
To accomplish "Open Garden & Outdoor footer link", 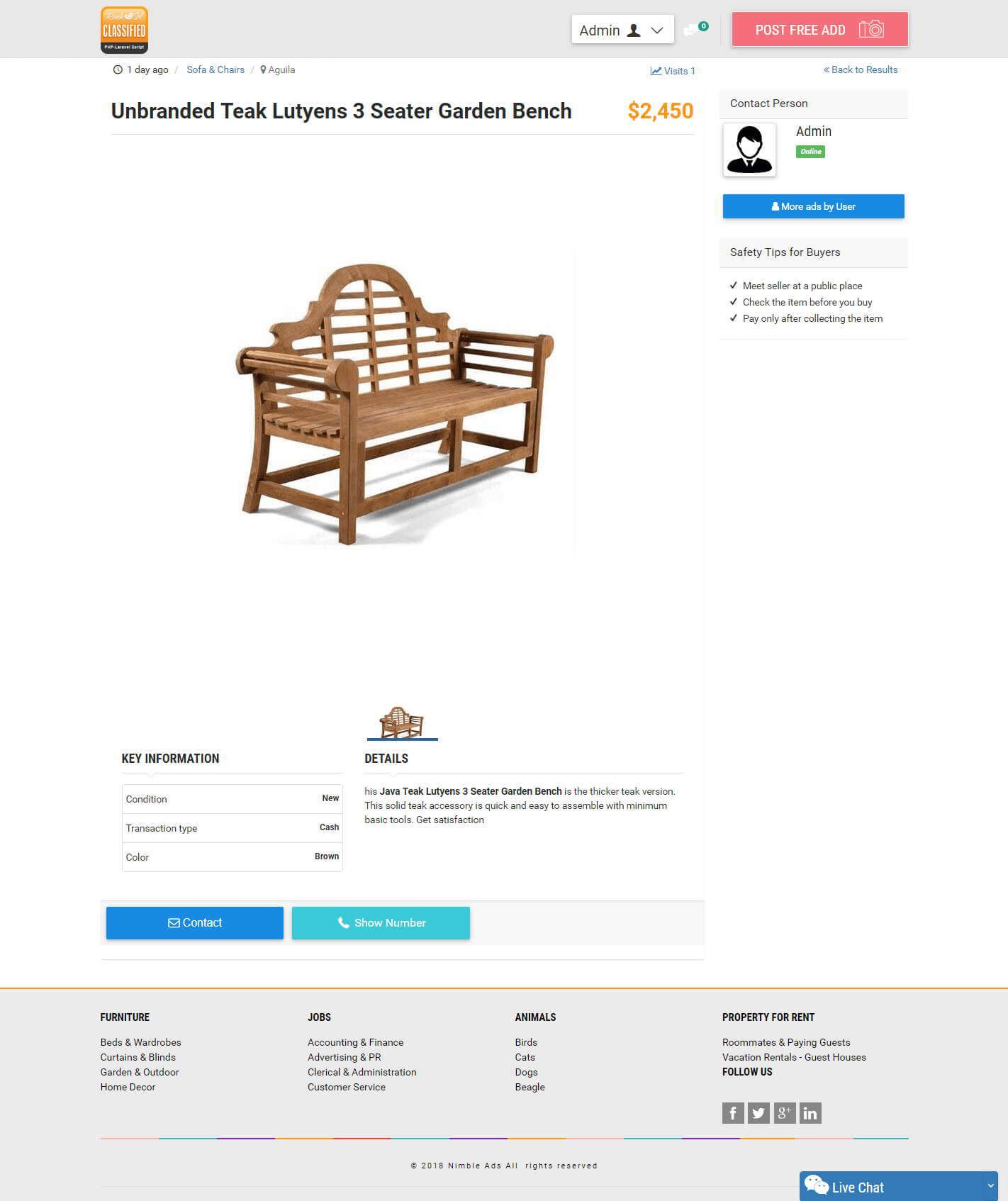I will click(x=140, y=1072).
